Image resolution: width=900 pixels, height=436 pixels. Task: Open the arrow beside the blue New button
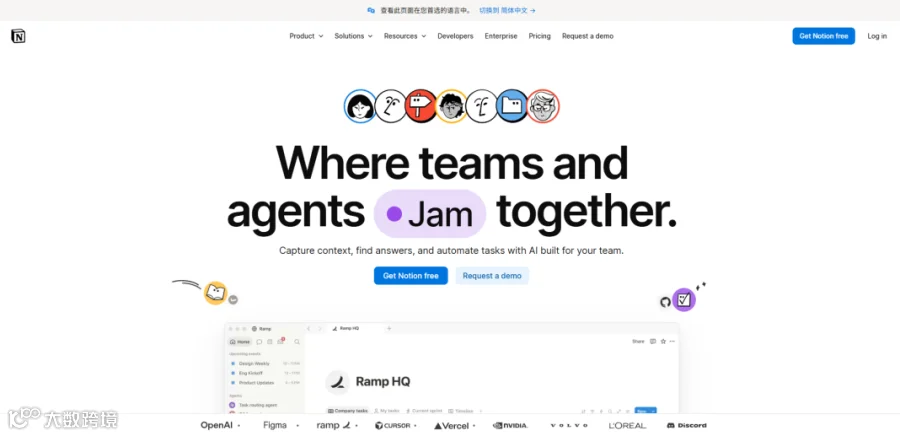tap(653, 411)
